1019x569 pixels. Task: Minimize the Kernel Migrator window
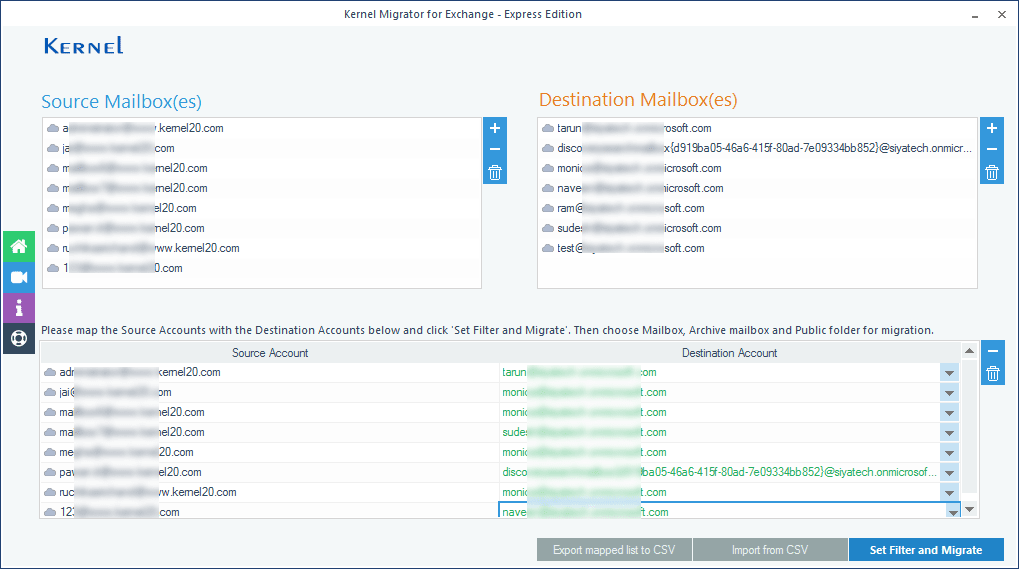975,15
